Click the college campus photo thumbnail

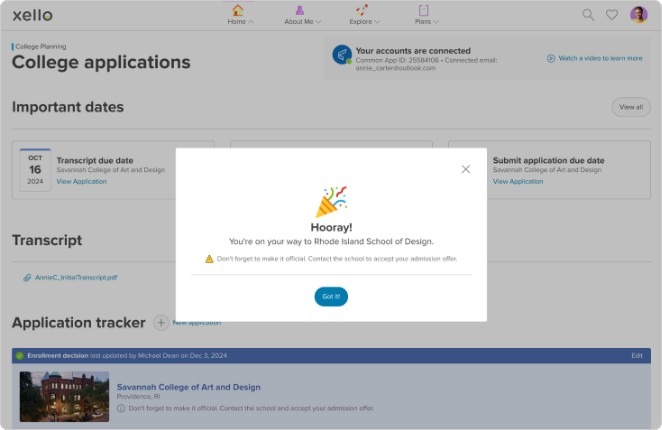coord(64,397)
